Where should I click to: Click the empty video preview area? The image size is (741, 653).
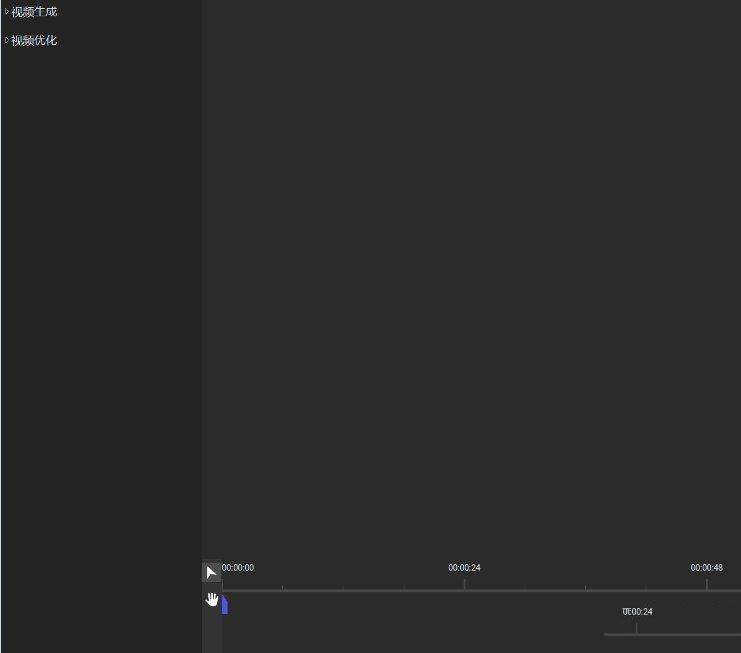470,280
